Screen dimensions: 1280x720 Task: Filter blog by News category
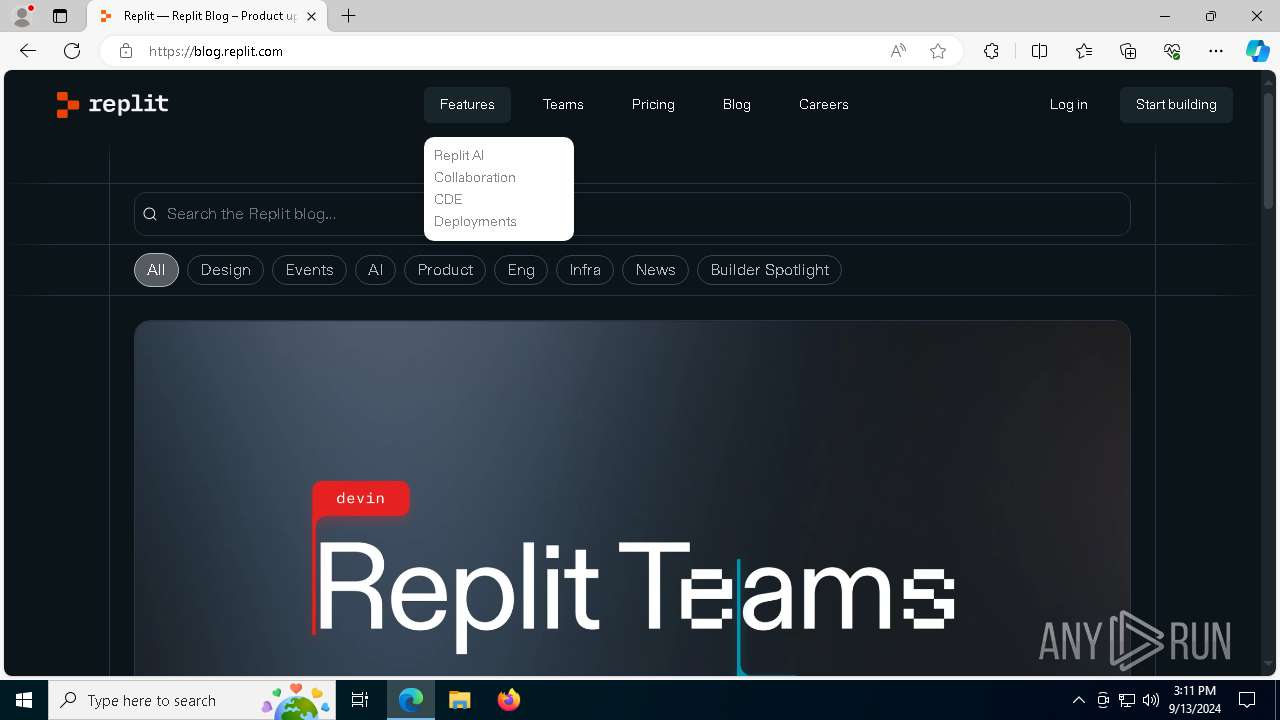click(655, 270)
